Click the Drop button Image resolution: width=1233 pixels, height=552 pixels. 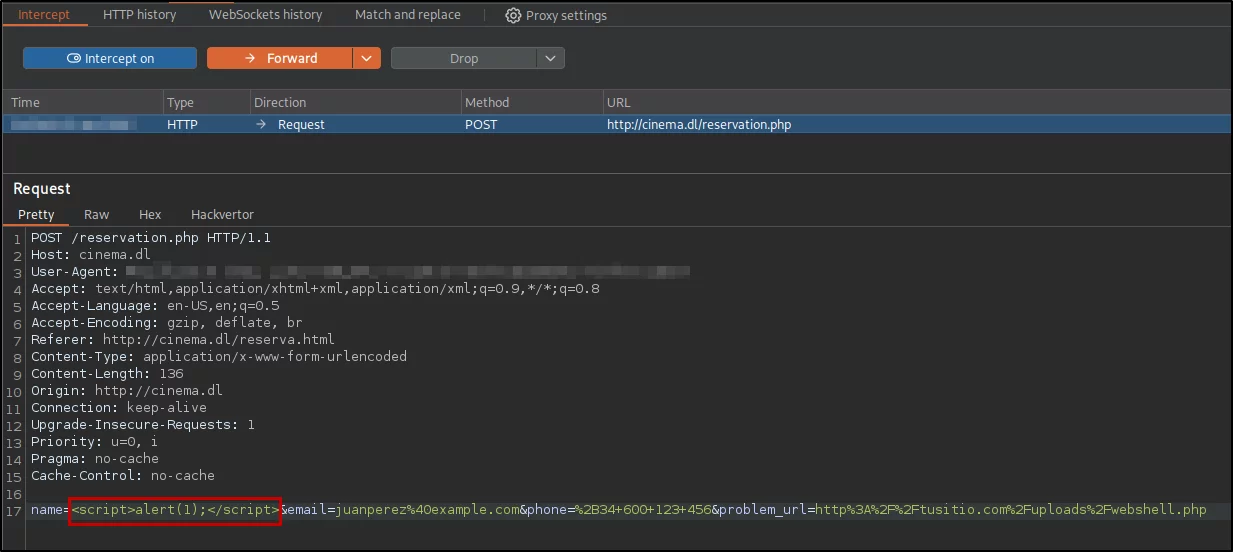pos(464,58)
